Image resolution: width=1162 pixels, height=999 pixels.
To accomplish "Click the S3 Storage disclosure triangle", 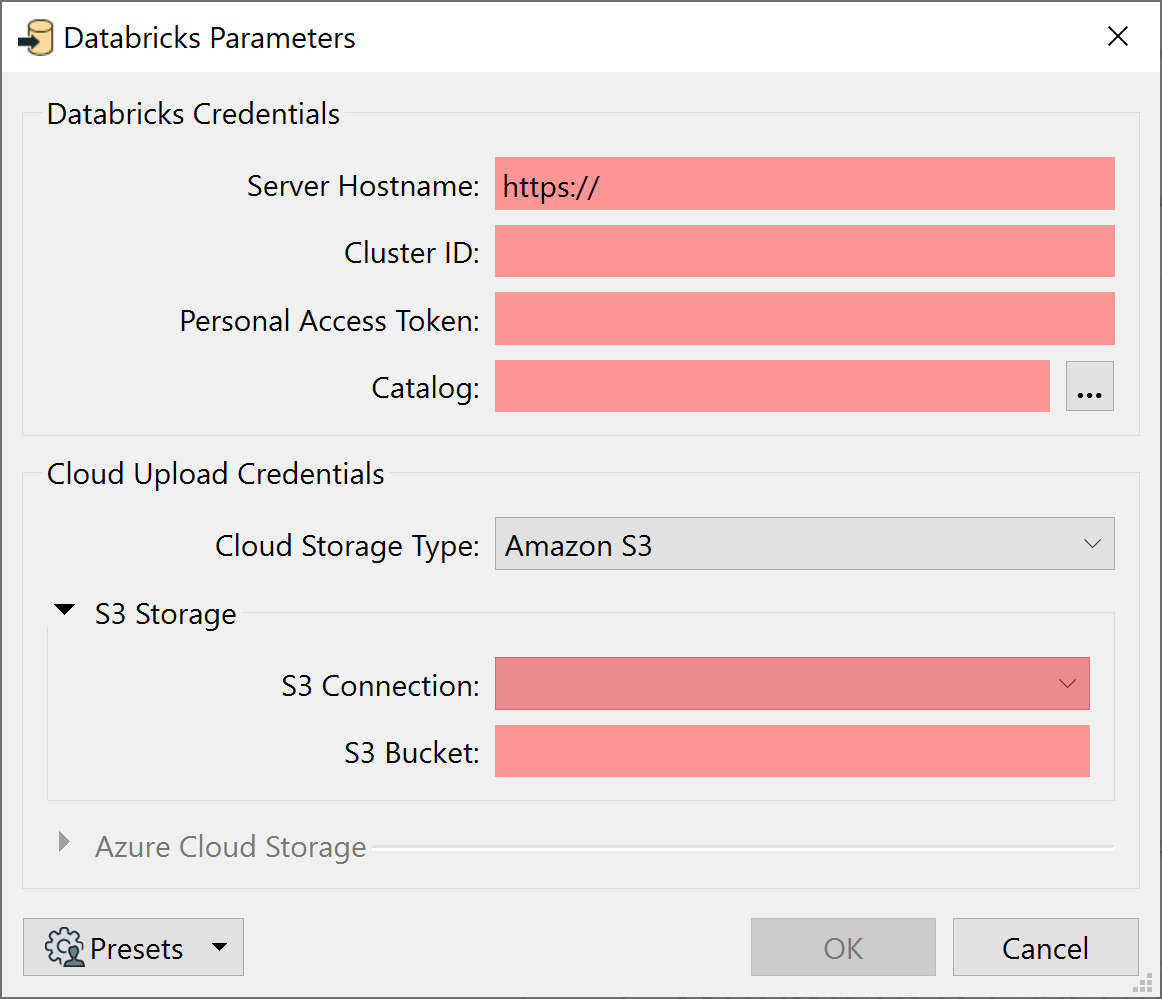I will click(x=65, y=609).
